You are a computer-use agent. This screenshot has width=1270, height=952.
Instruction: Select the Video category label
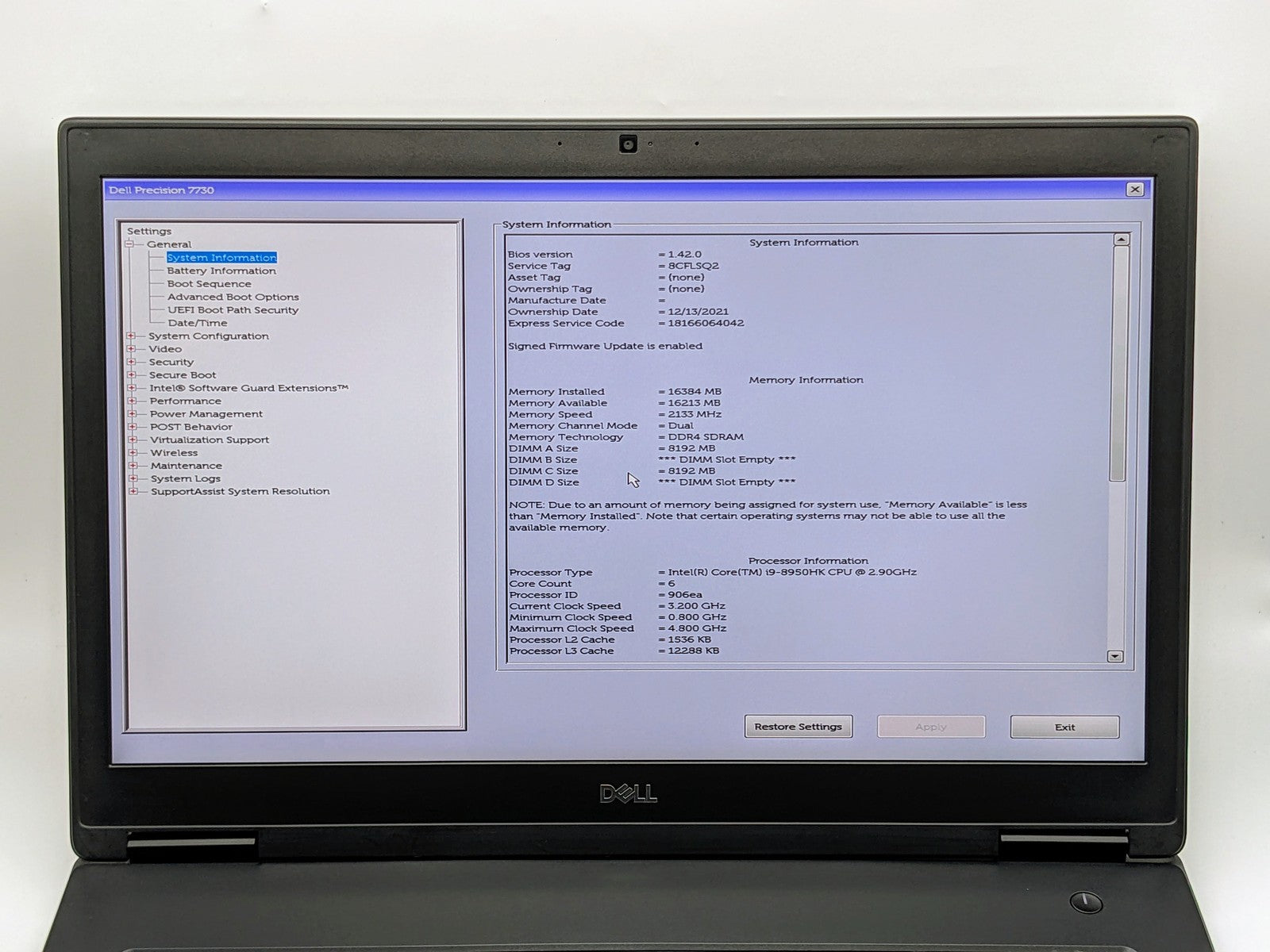(x=165, y=349)
